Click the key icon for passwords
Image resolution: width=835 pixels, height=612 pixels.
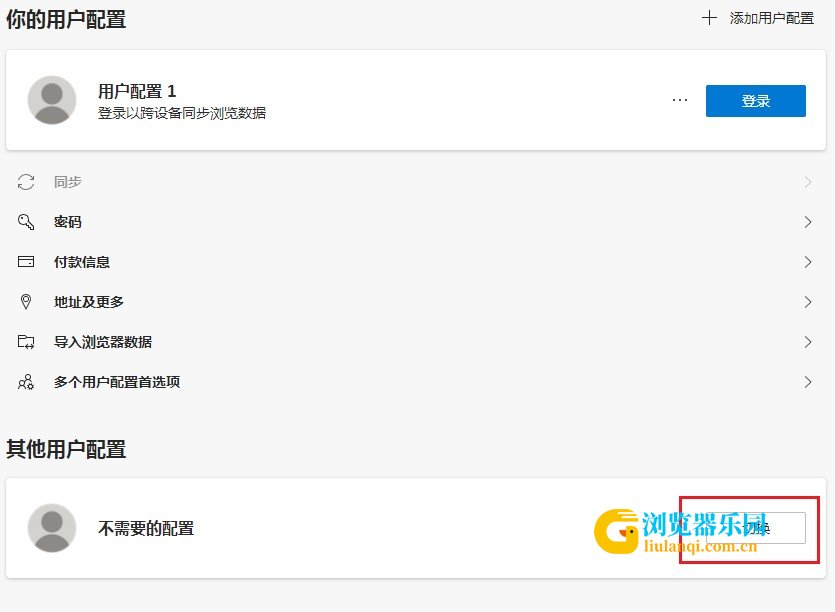click(x=26, y=222)
